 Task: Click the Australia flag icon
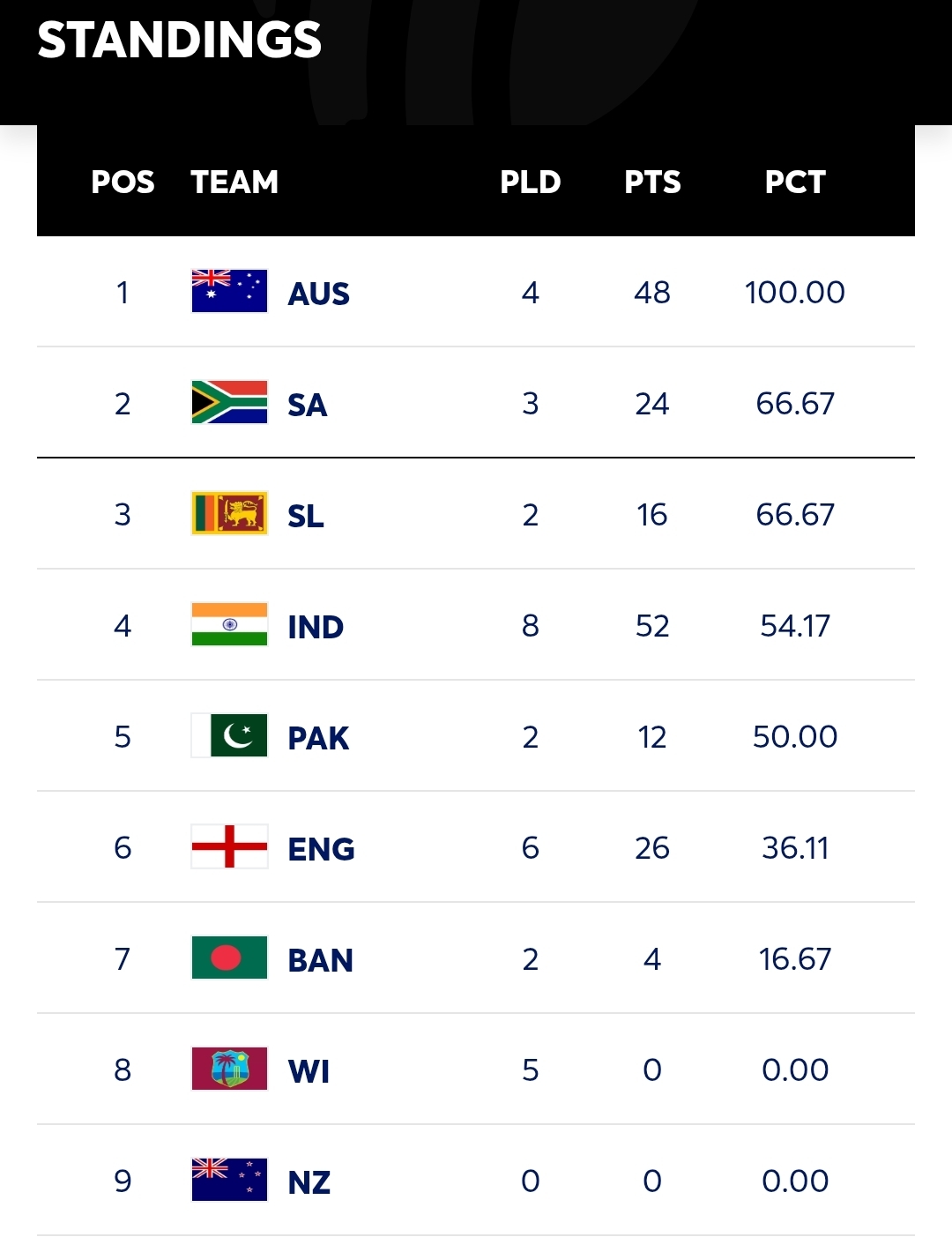click(x=229, y=292)
